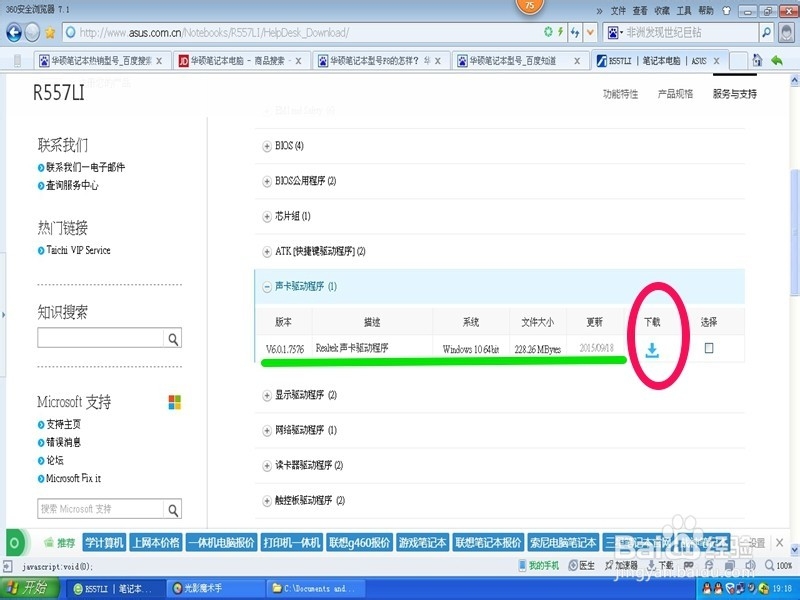
Task: Expand the 触控板驱动程序 (2) section
Action: pos(266,501)
